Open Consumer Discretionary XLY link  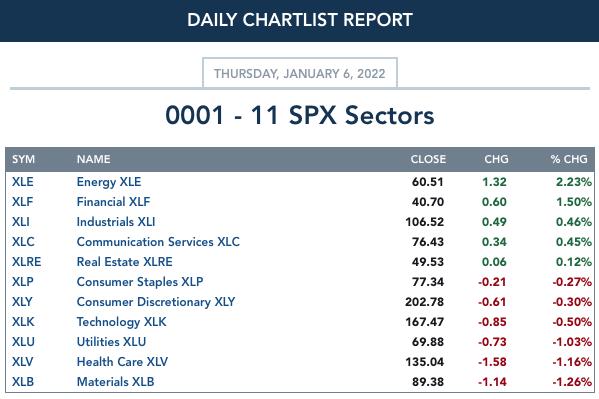click(x=156, y=302)
